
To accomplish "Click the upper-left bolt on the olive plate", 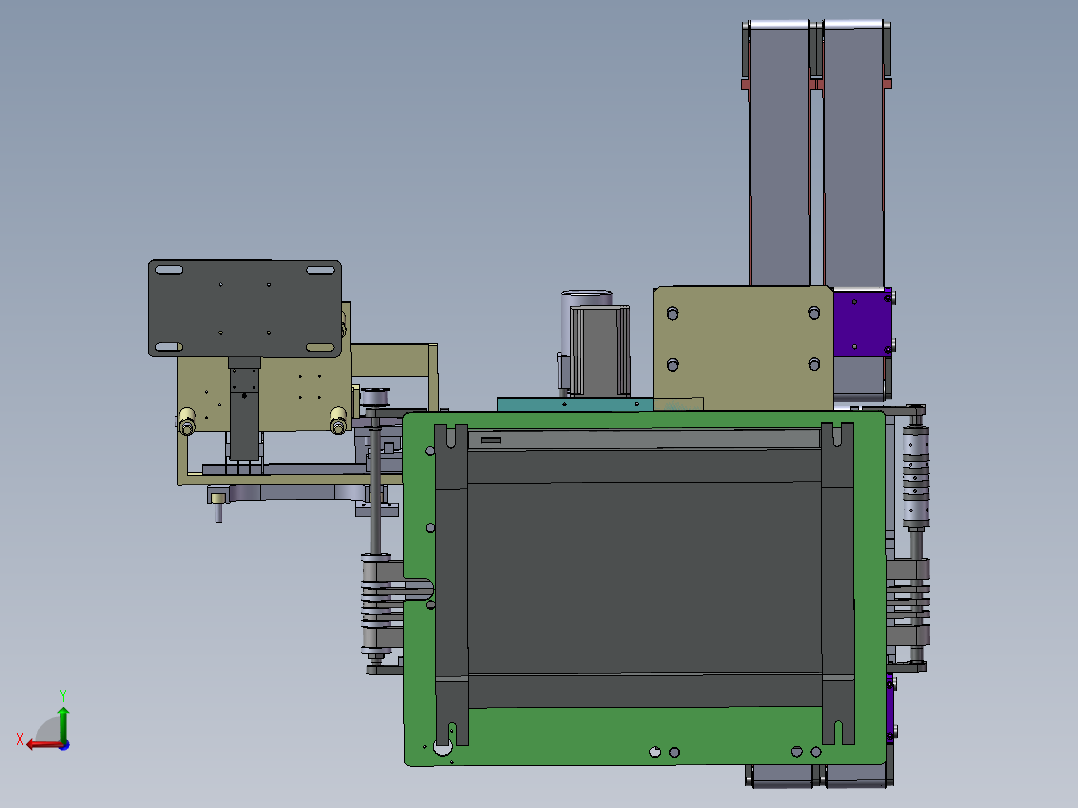I will [672, 314].
